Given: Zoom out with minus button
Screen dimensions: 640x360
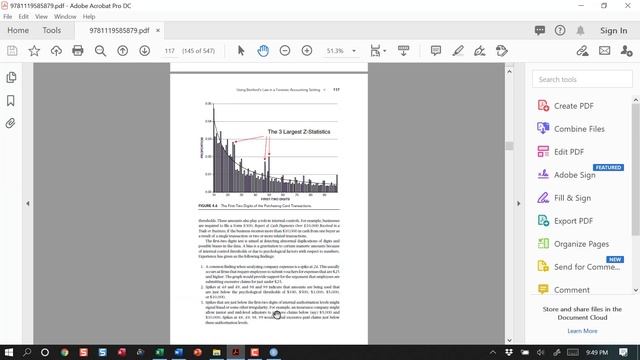Looking at the screenshot, I should (x=285, y=51).
